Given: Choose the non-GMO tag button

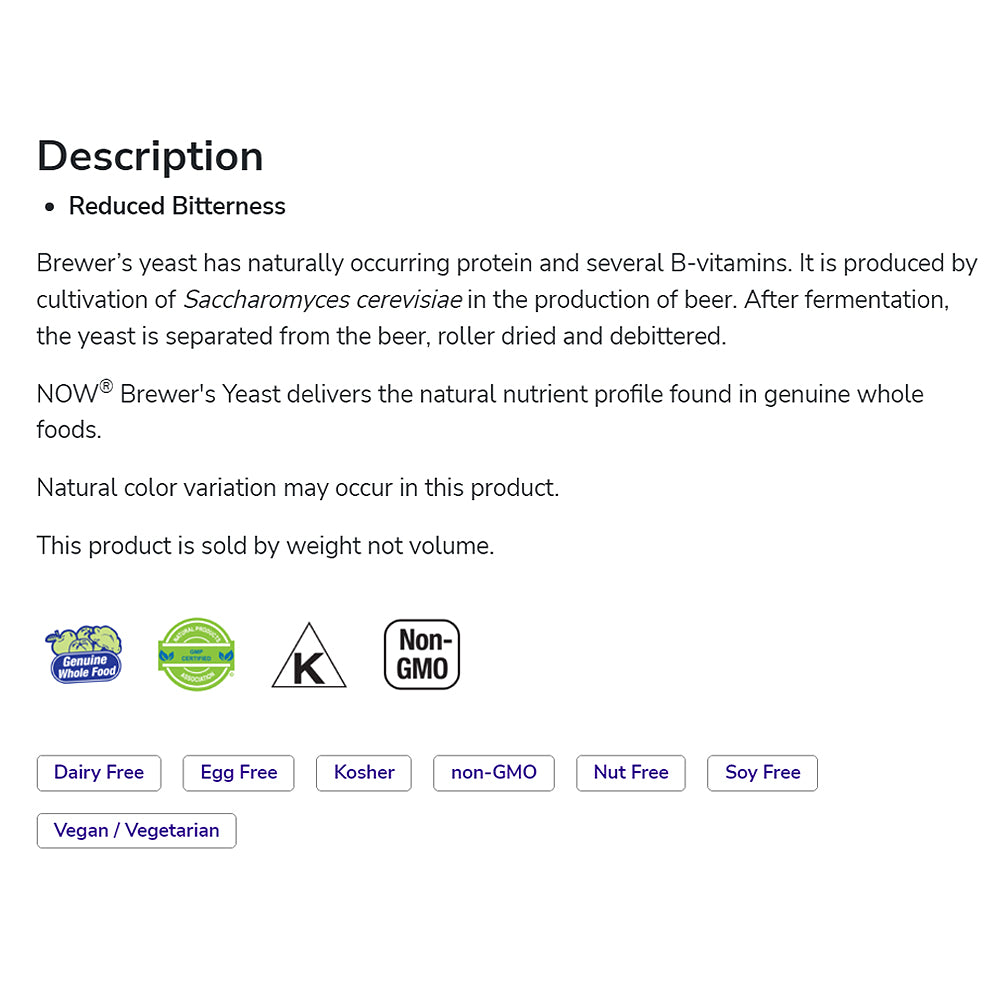Looking at the screenshot, I should click(494, 773).
